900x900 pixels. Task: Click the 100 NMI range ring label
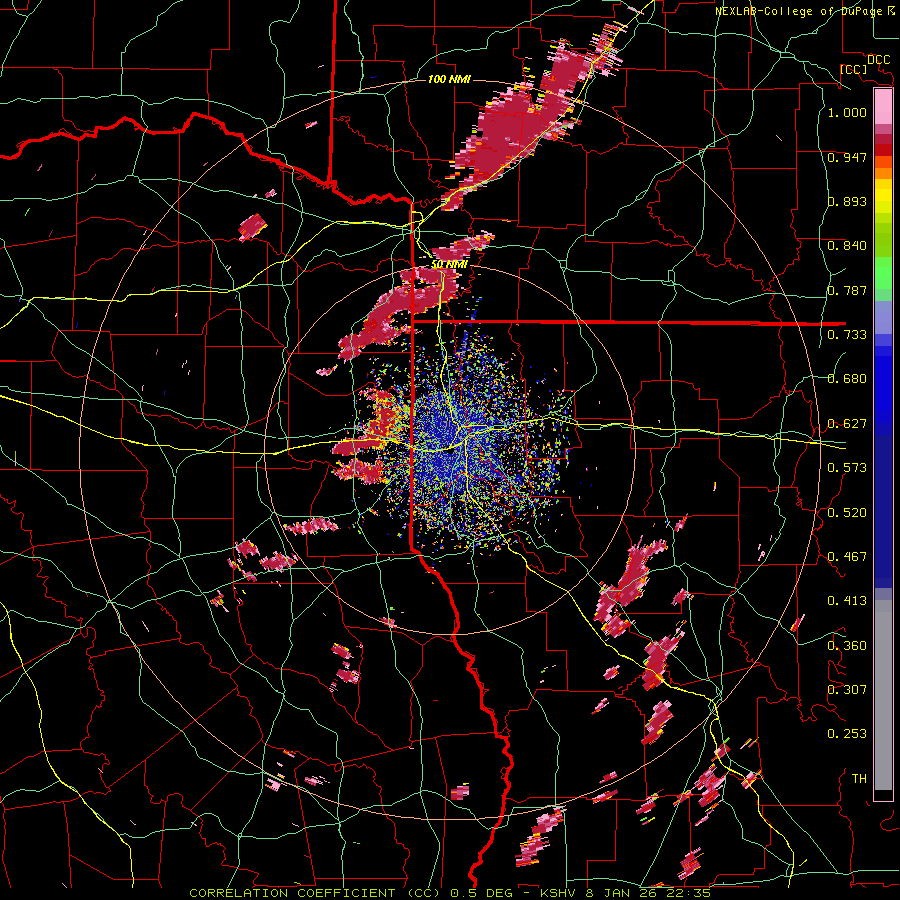point(449,79)
